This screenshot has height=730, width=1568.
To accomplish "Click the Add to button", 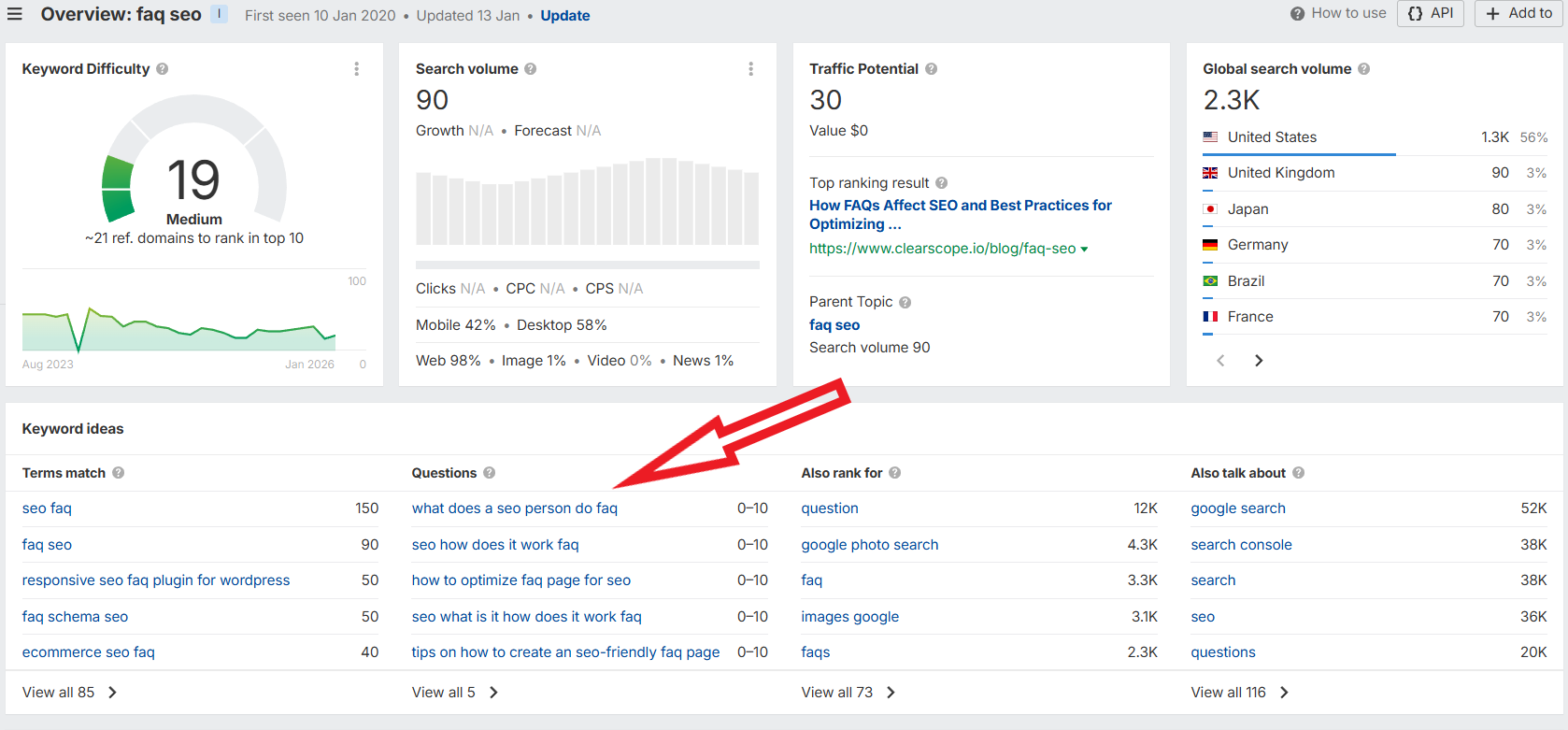I will (x=1518, y=13).
